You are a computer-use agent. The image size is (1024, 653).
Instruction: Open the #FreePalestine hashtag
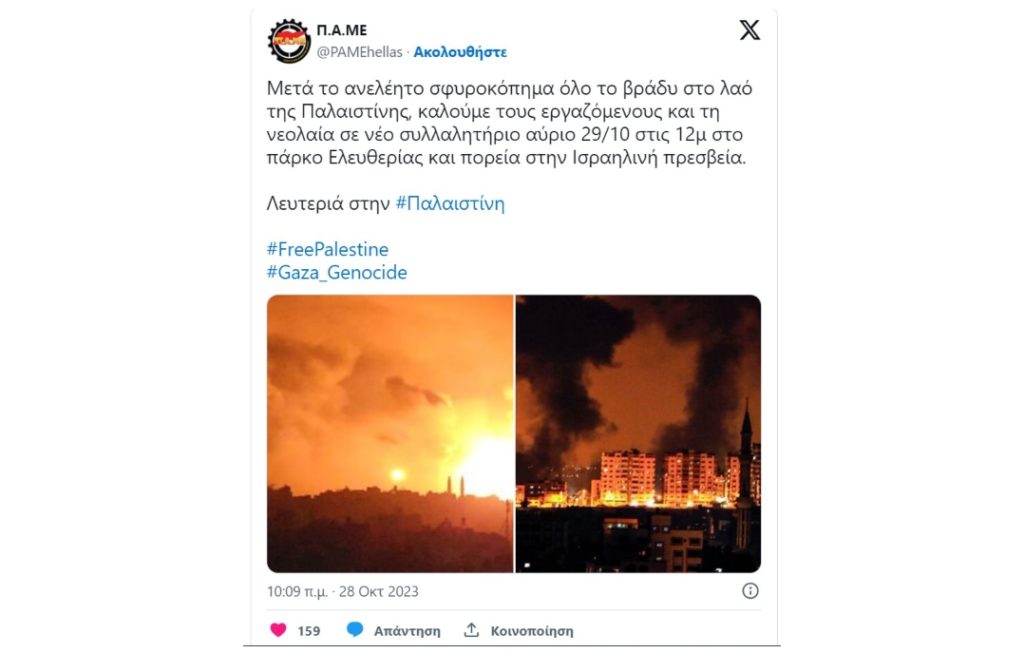[327, 249]
